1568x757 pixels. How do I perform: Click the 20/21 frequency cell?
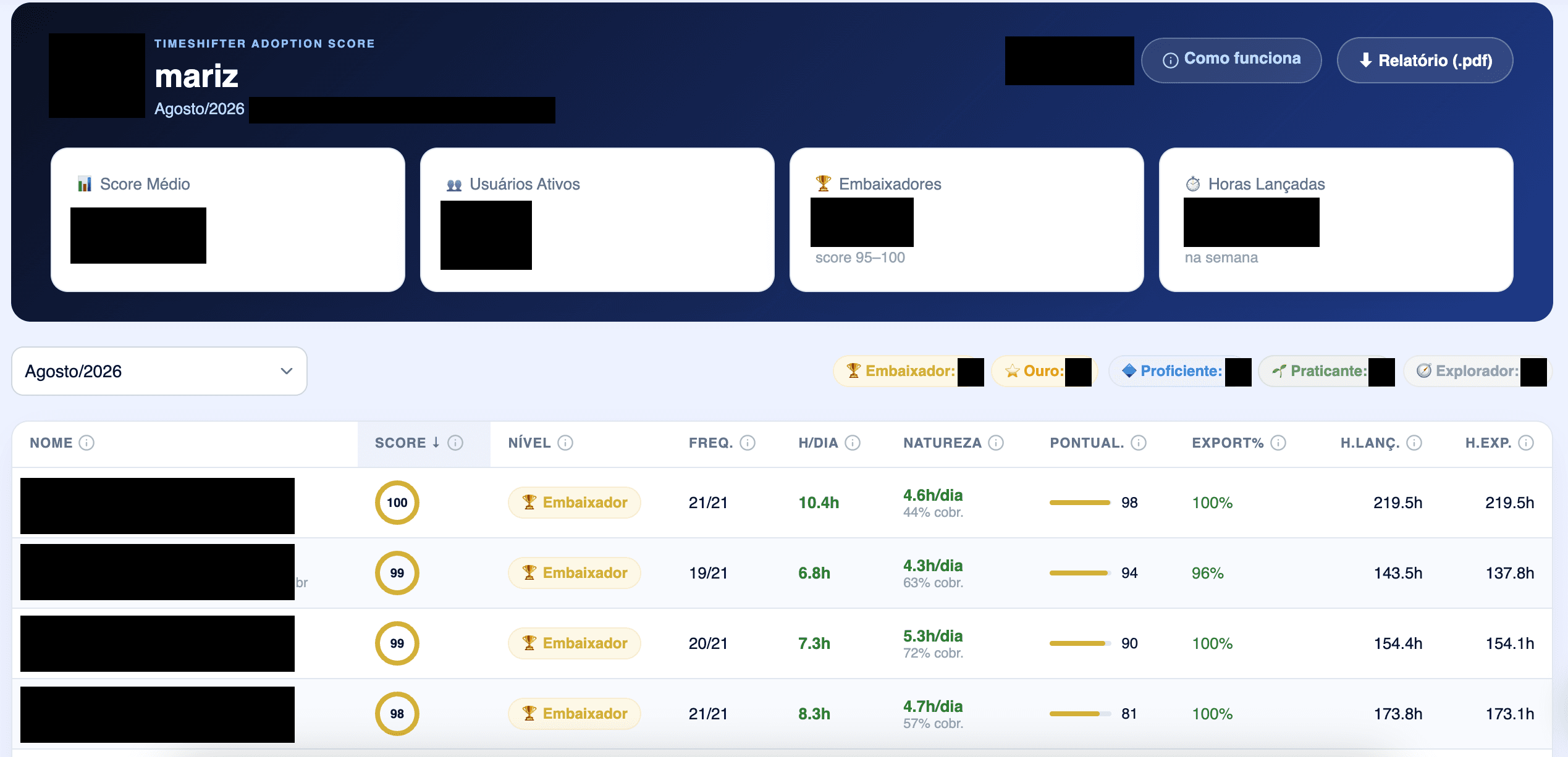coord(708,643)
